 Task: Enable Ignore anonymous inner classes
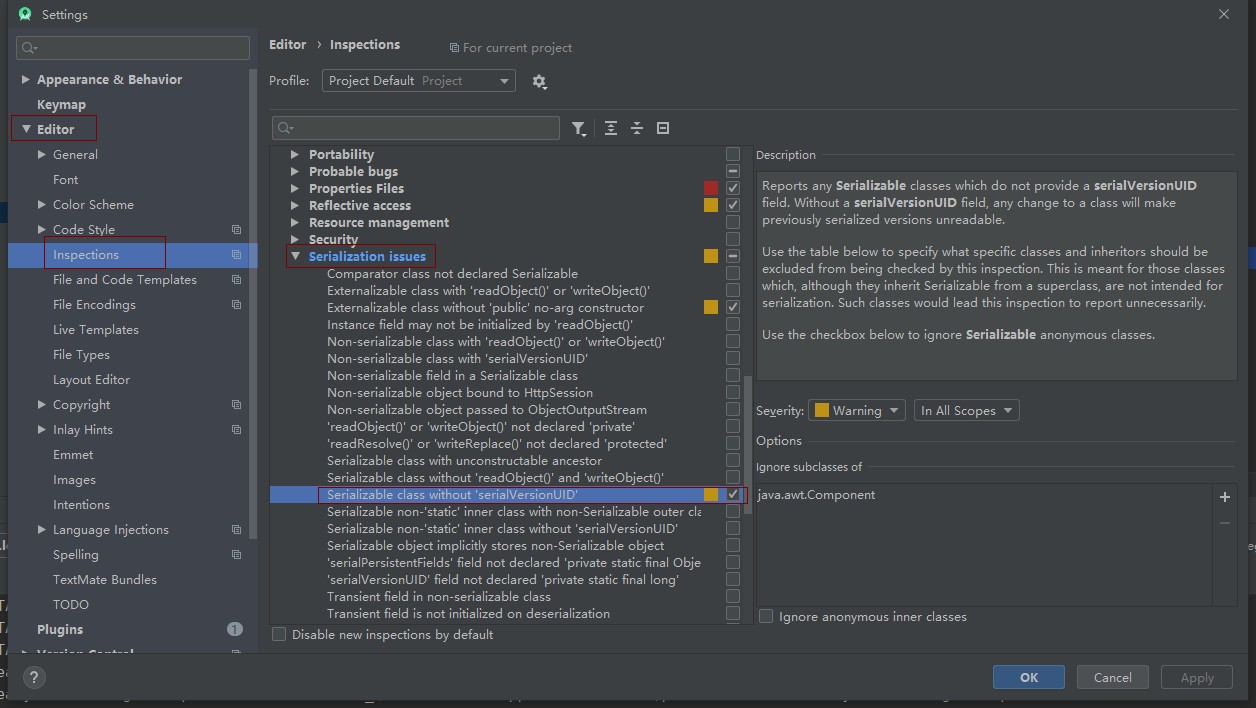[766, 617]
